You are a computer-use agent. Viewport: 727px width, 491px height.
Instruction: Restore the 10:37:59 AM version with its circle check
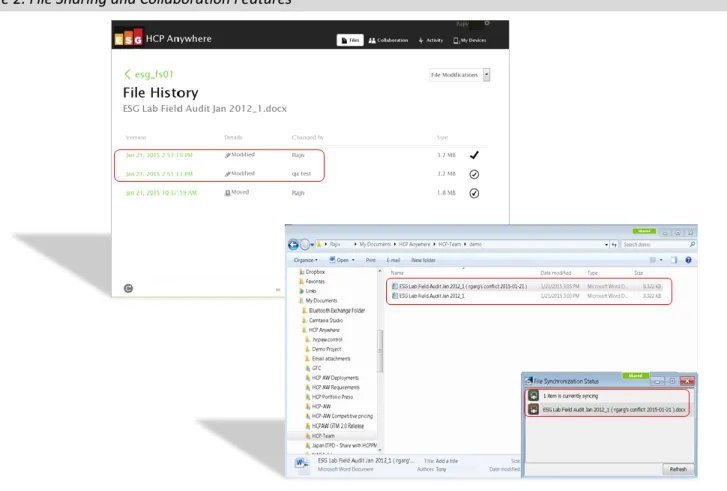pyautogui.click(x=474, y=193)
